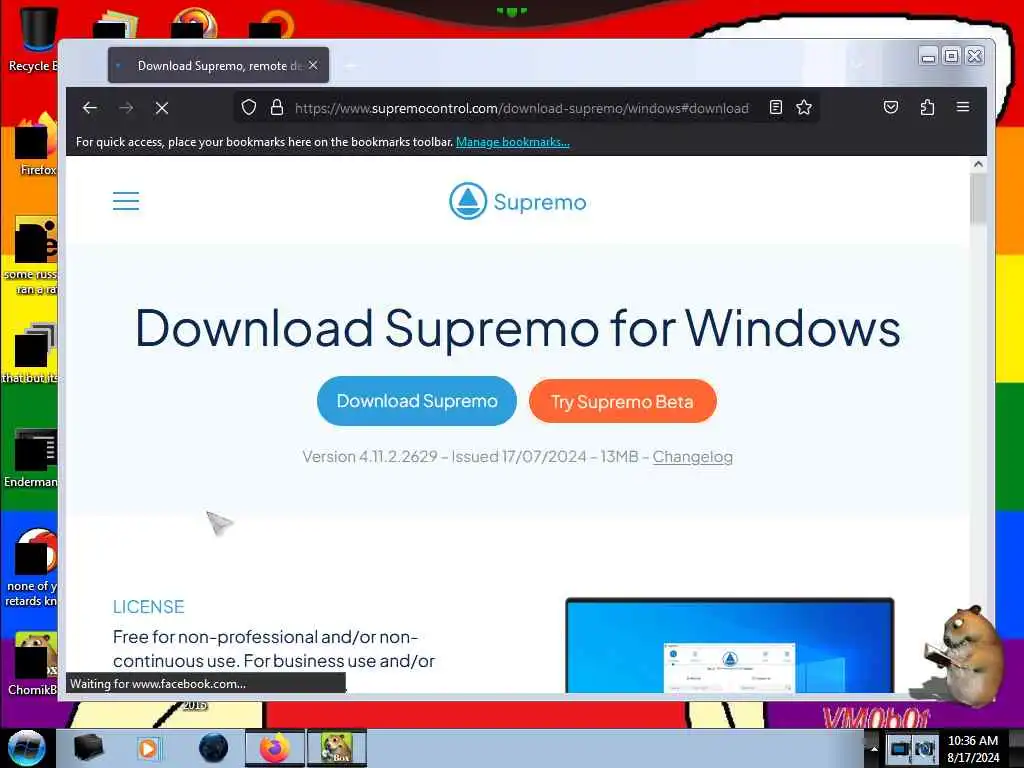Open Firefox application menu hamburger
The height and width of the screenshot is (768, 1024).
point(963,106)
